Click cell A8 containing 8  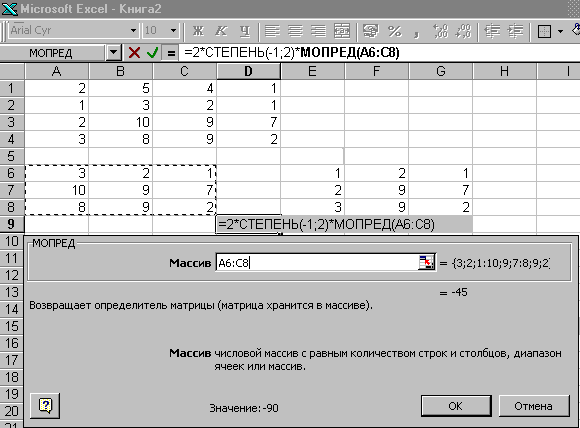tap(57, 207)
